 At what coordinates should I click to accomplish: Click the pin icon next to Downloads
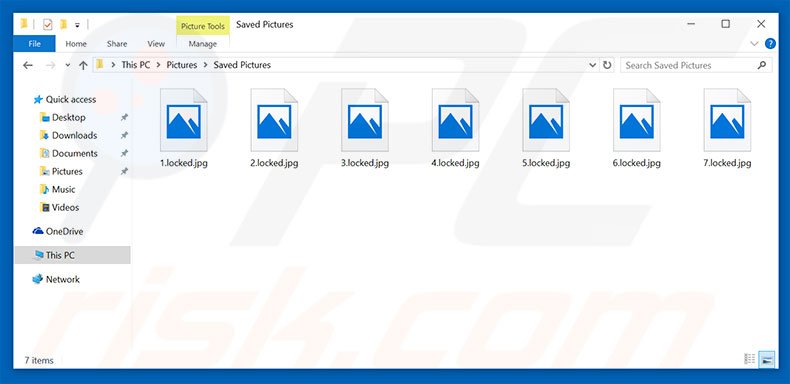[x=124, y=136]
